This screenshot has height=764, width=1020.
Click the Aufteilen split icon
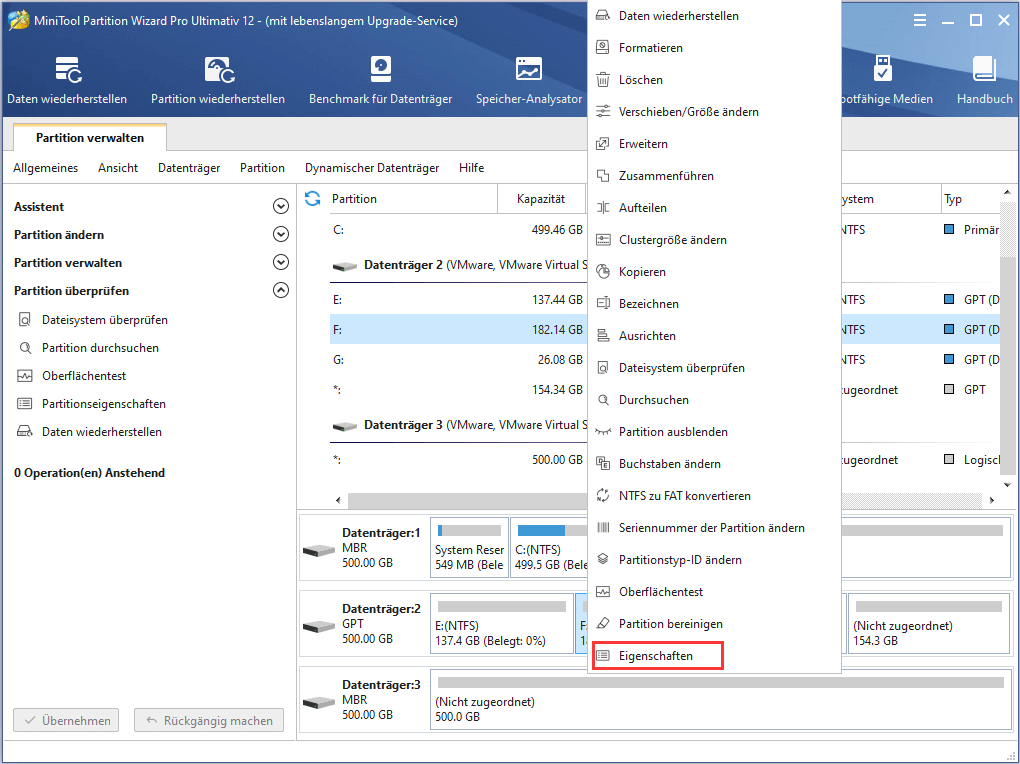coord(603,208)
